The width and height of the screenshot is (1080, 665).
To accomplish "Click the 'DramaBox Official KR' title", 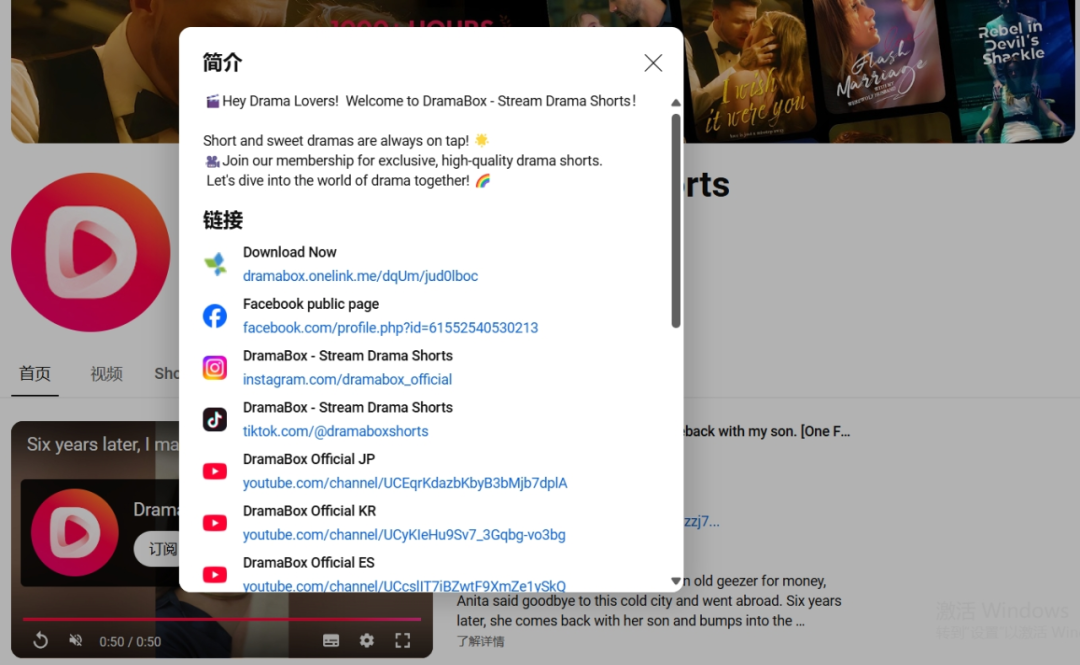I will (309, 511).
